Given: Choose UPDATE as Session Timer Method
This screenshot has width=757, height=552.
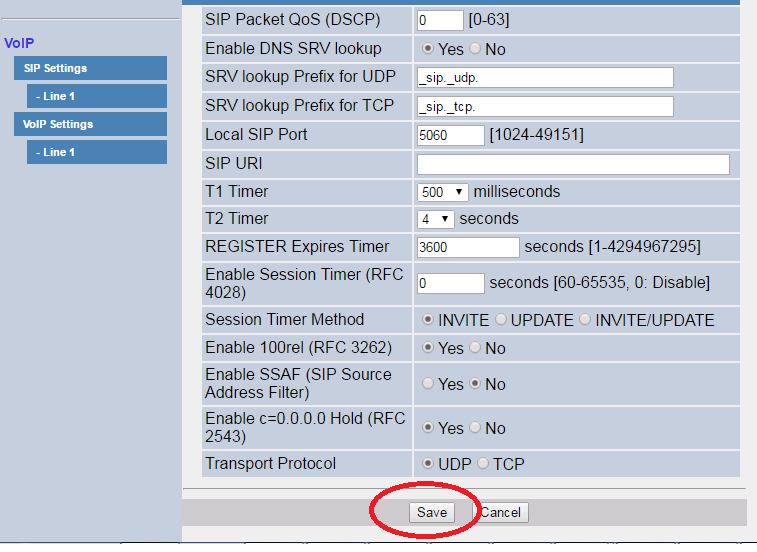Looking at the screenshot, I should click(501, 321).
